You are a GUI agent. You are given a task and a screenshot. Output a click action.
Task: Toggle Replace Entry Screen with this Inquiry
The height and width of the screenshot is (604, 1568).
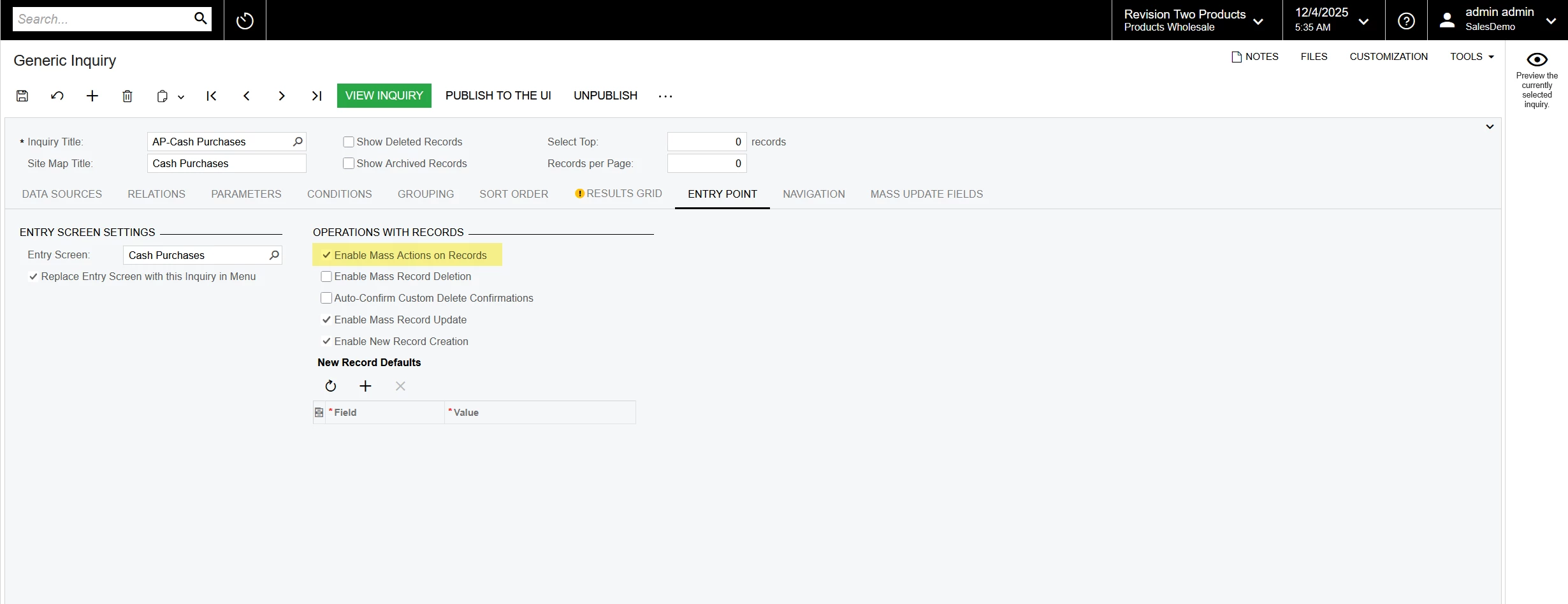33,276
